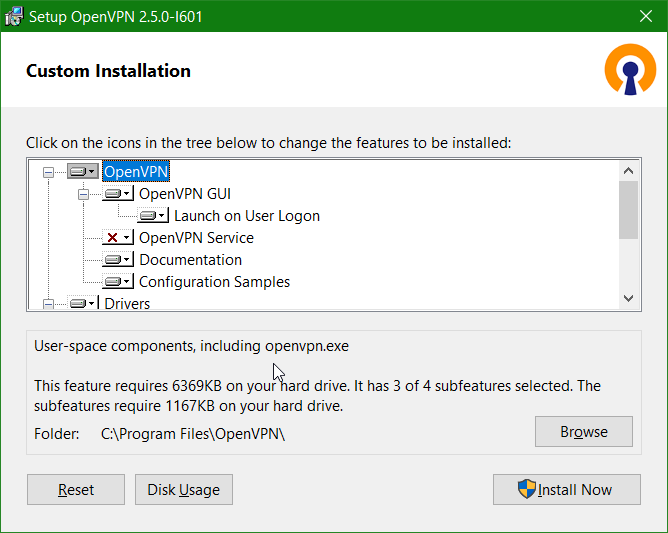Viewport: 668px width, 533px height.
Task: Select the OpenVPN Service tree item
Action: pos(196,238)
